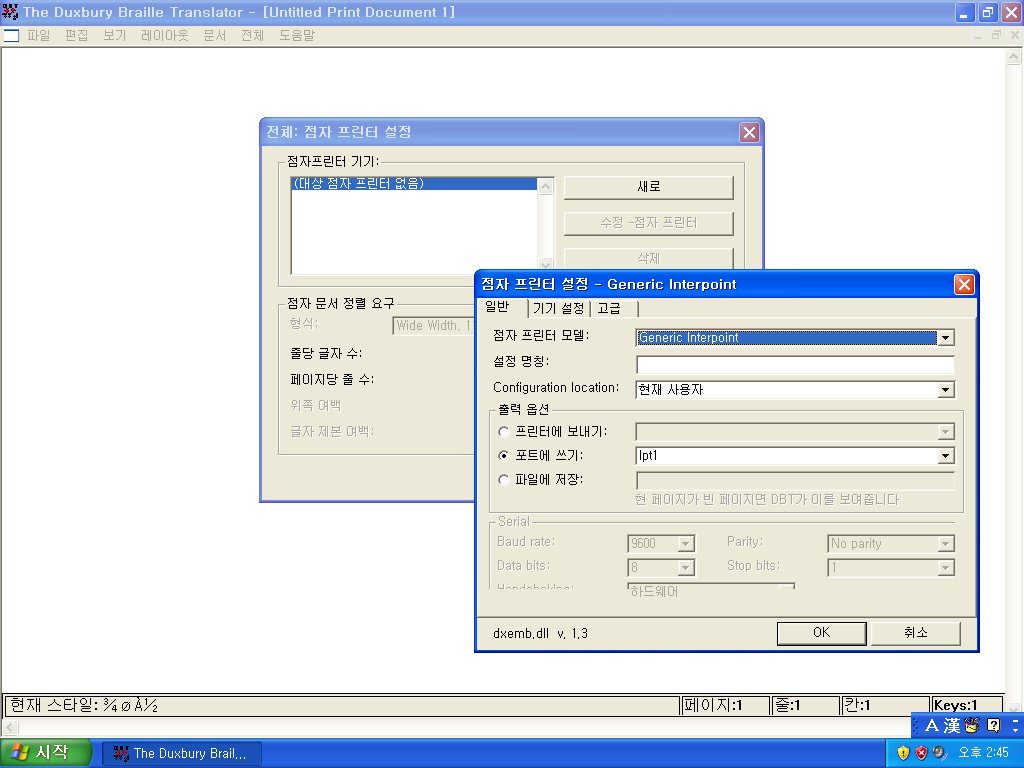The height and width of the screenshot is (768, 1024).
Task: Click the 삭제 button
Action: pyautogui.click(x=648, y=258)
